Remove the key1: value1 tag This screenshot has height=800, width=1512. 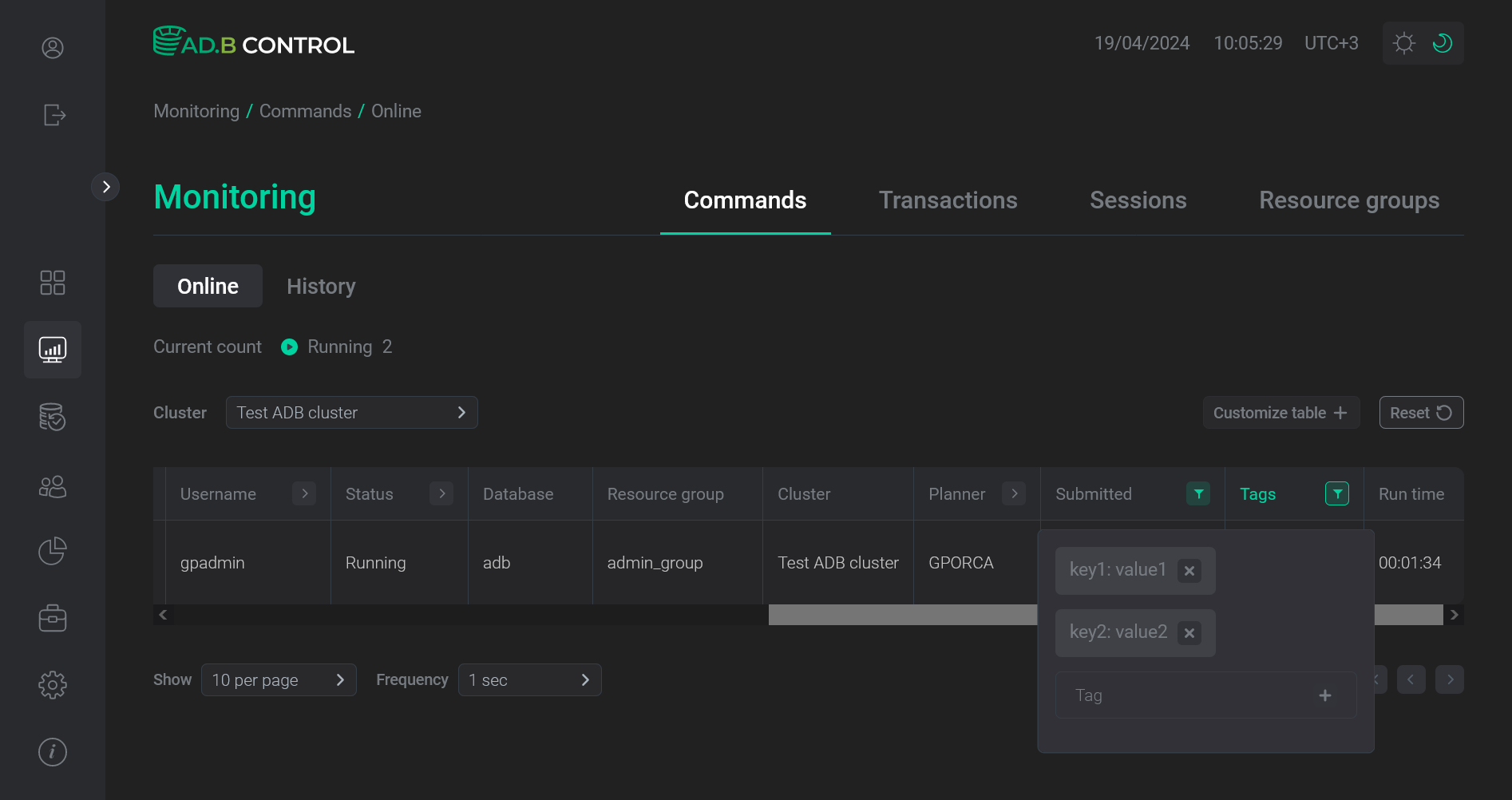(x=1189, y=570)
